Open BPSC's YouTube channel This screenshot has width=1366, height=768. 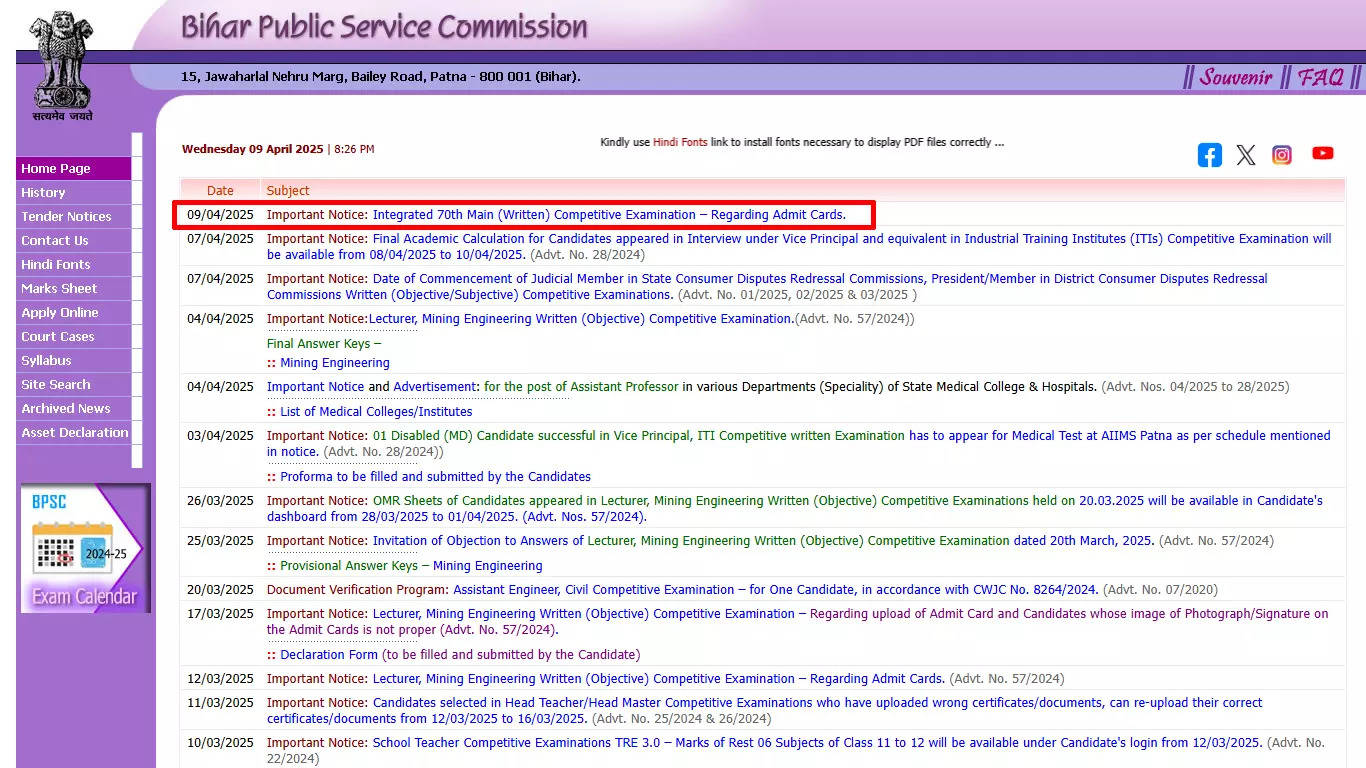[1322, 153]
